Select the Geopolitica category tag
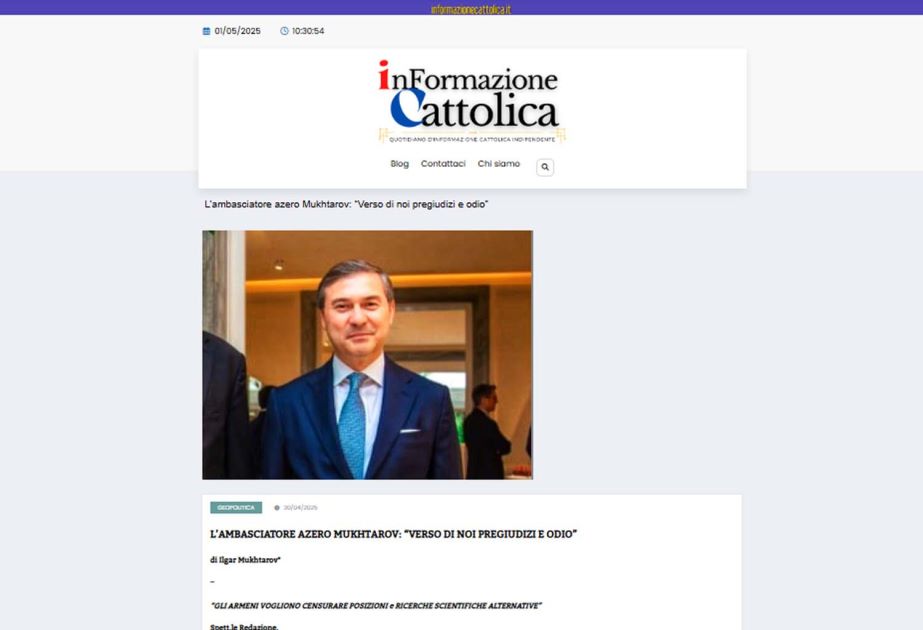Viewport: 923px width, 630px height. point(236,508)
